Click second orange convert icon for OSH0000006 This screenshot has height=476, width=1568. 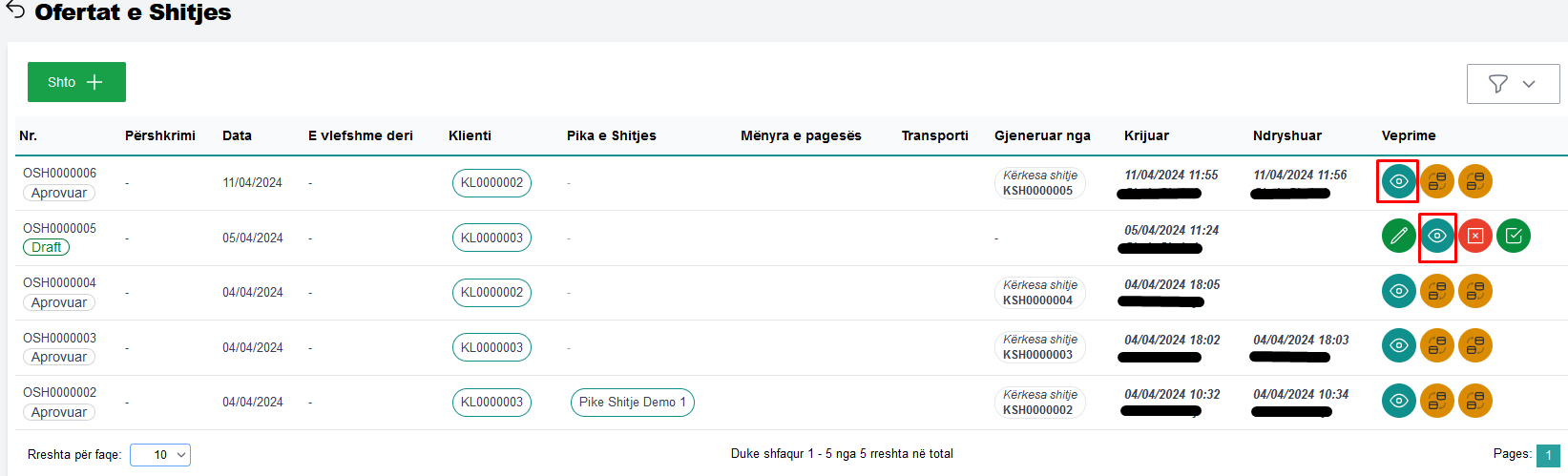pyautogui.click(x=1474, y=181)
